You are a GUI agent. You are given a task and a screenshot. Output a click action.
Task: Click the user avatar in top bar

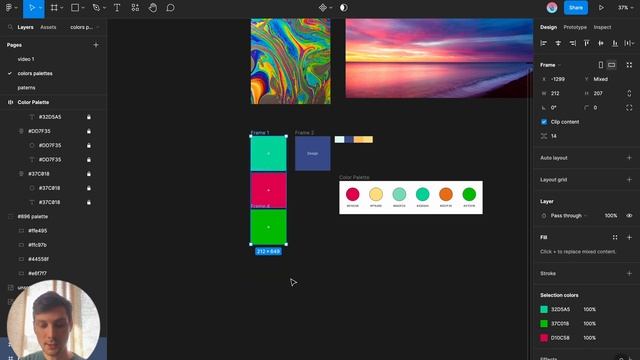[x=552, y=8]
